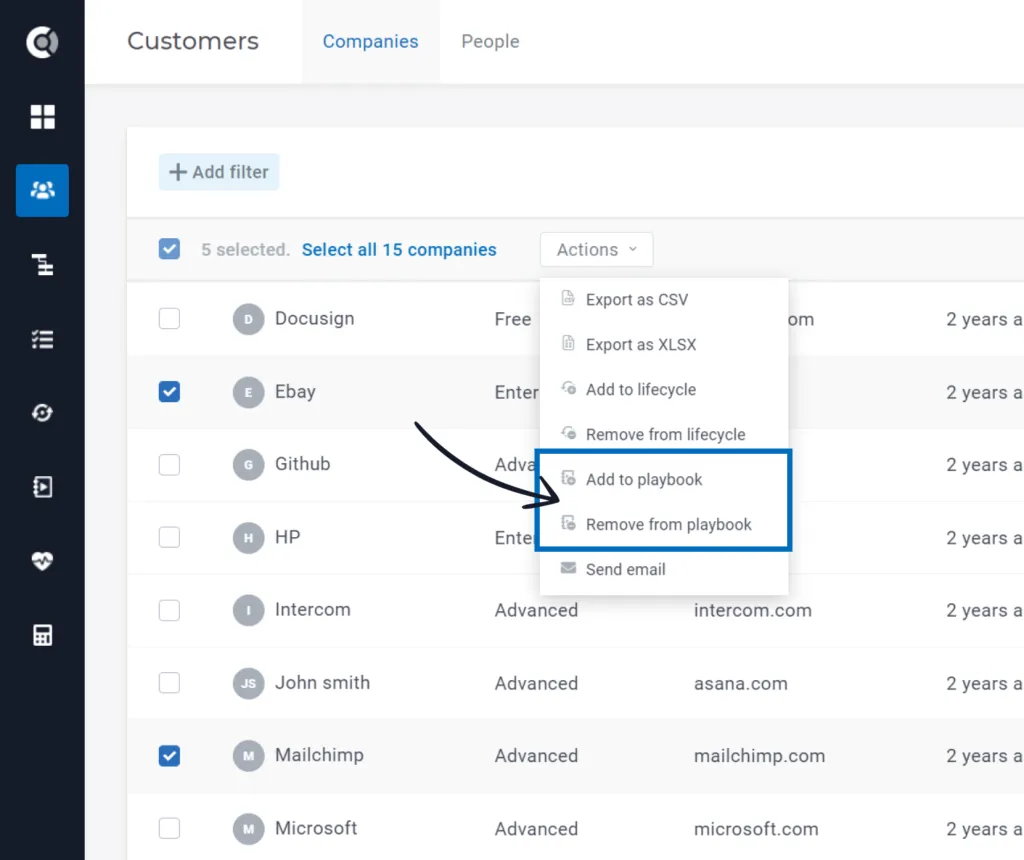Uncheck the Ebay row checkbox

tap(169, 392)
